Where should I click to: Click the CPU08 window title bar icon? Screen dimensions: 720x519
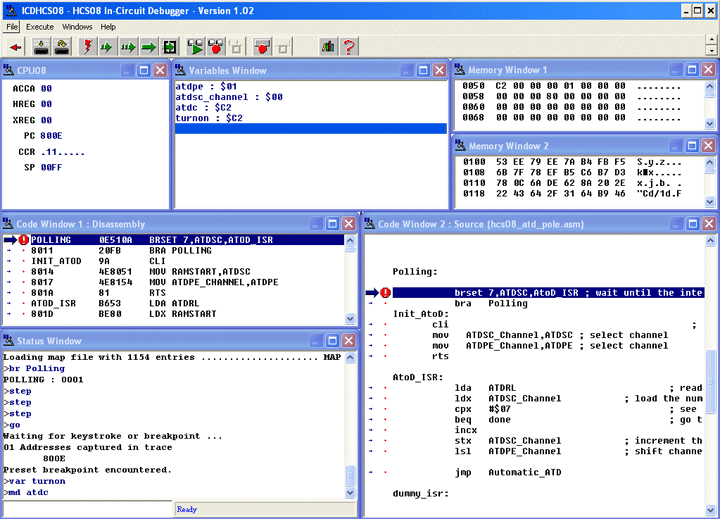[9, 70]
